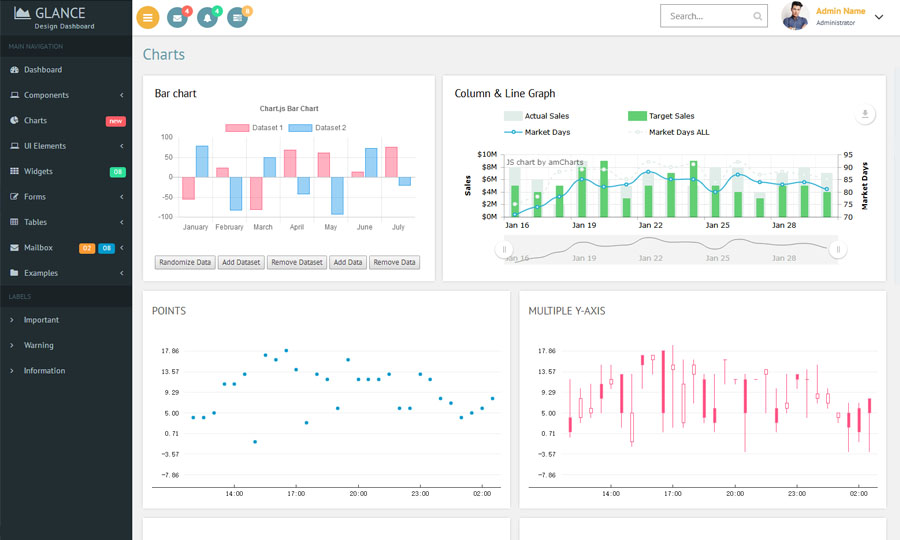This screenshot has height=540, width=900.
Task: Click the admin profile avatar picture
Action: 795,16
